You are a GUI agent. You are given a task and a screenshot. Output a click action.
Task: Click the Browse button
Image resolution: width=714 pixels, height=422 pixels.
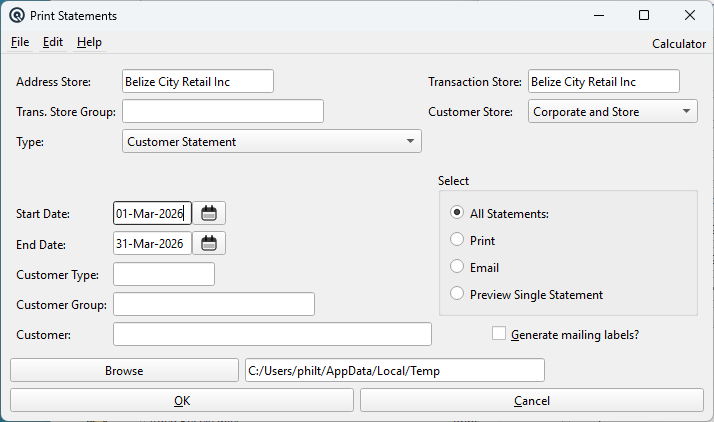click(x=124, y=370)
